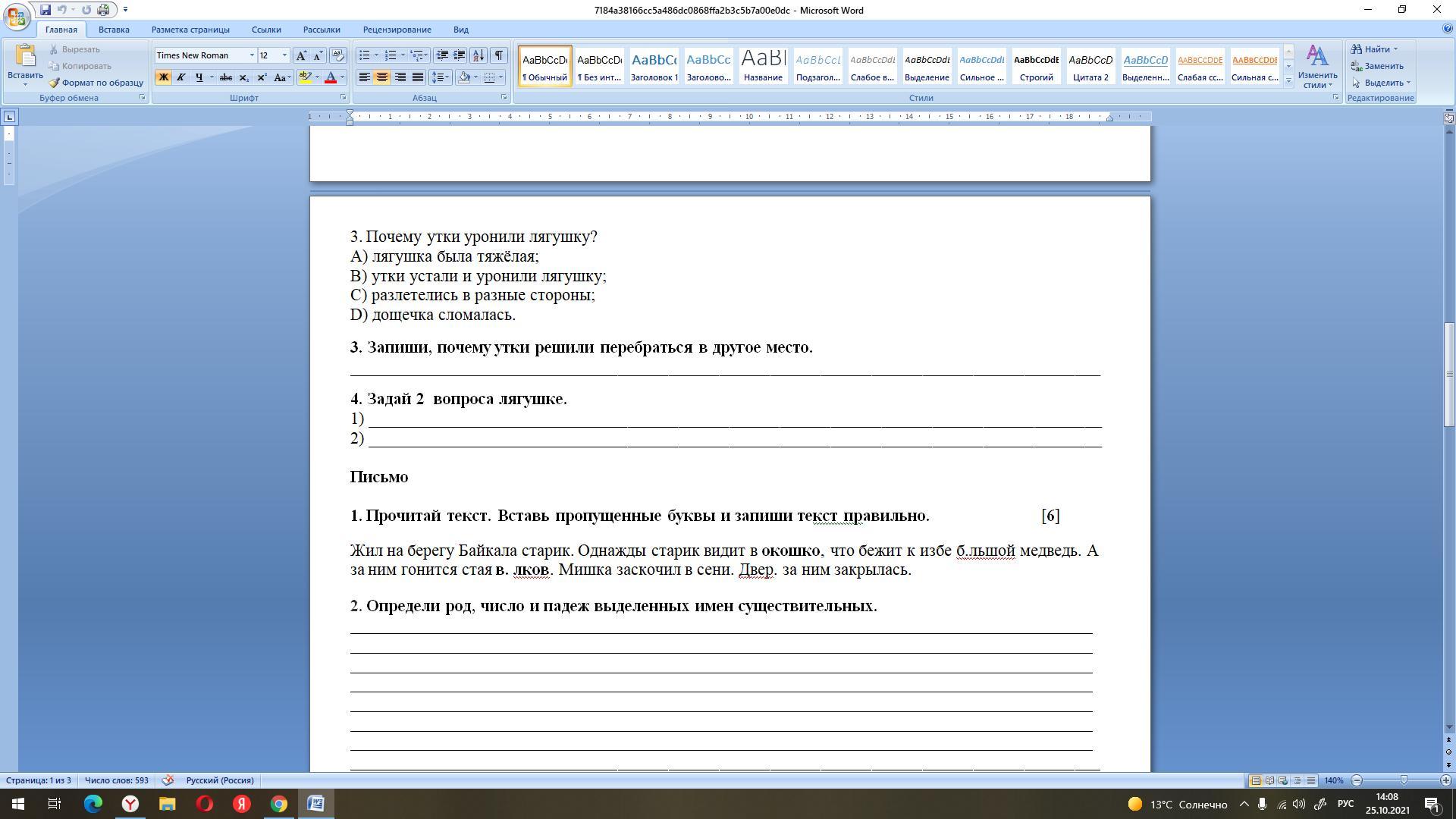Screen dimensions: 1456x819
Task: Click the sort text (А-Я) icon
Action: click(x=479, y=55)
